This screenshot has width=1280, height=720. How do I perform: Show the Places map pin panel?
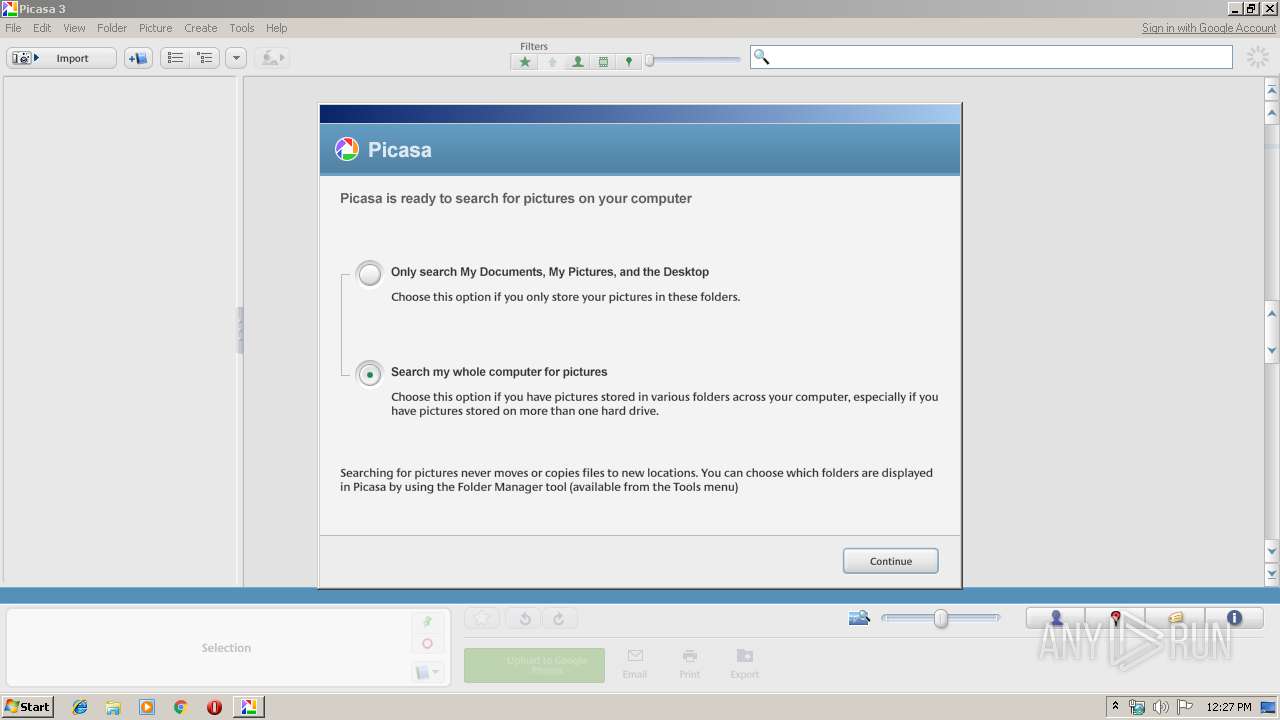[1115, 619]
